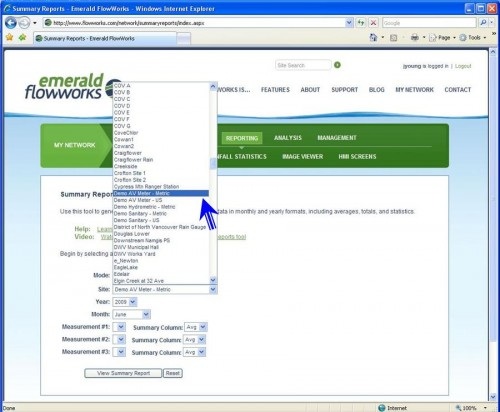Click the View Summary Report button
The image size is (500, 412).
coord(123,373)
